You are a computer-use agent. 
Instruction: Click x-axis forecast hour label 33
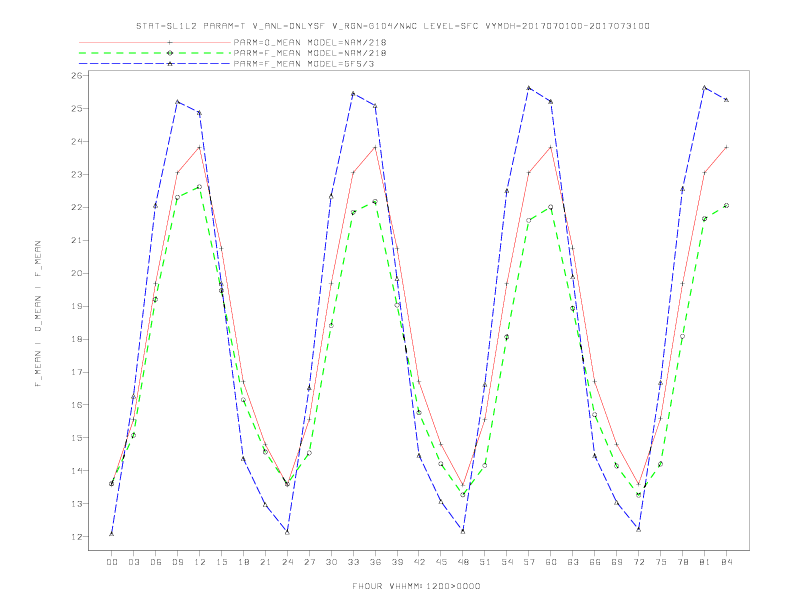click(x=353, y=562)
